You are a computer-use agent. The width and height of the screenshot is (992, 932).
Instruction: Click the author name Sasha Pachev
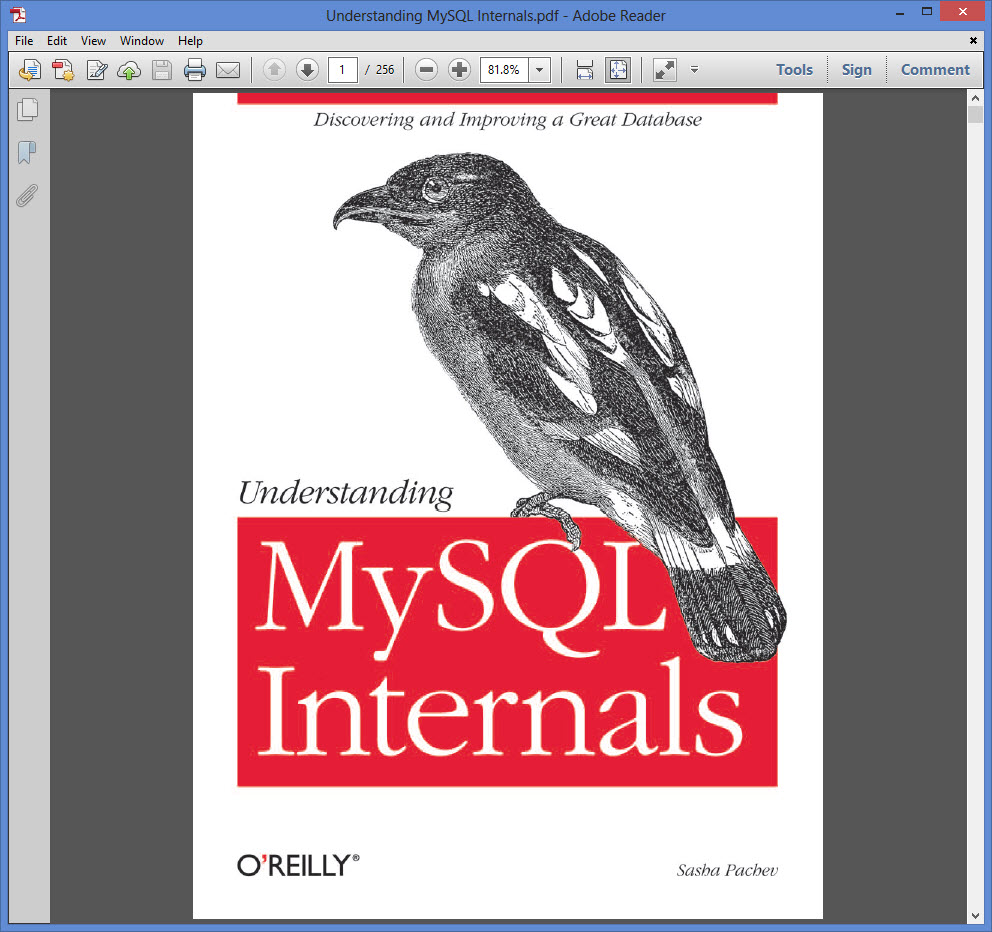click(x=727, y=870)
